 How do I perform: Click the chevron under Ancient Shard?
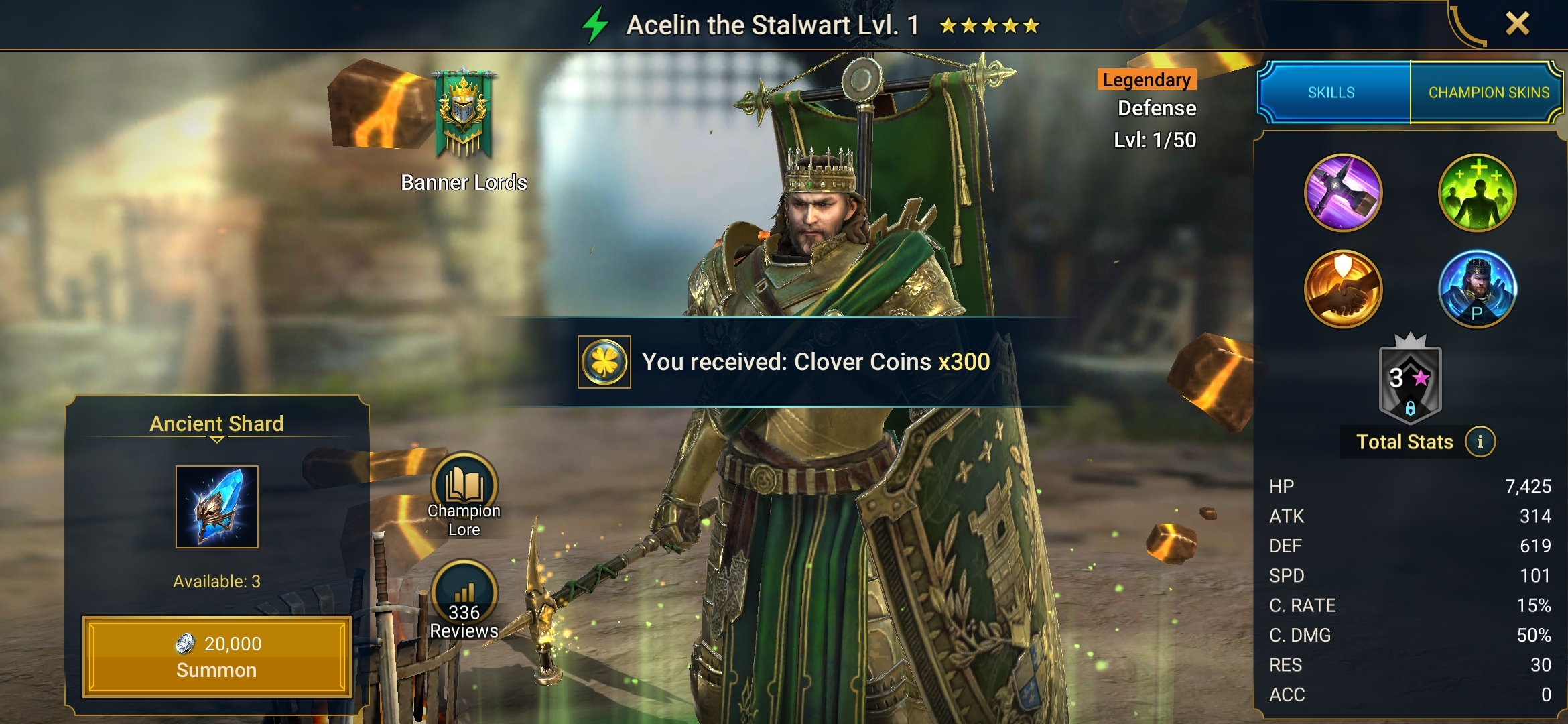[216, 440]
